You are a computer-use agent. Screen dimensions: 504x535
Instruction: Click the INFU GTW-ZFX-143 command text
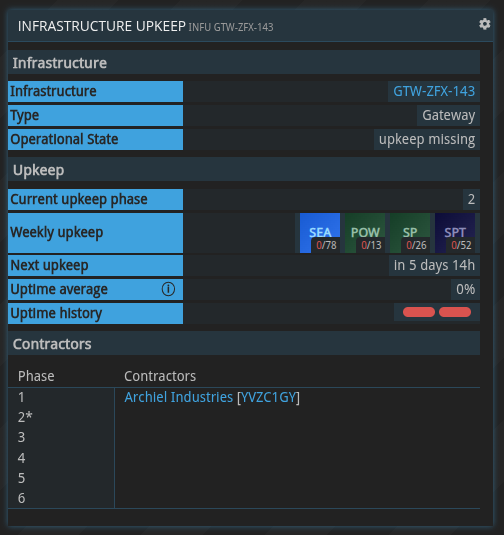tap(231, 27)
